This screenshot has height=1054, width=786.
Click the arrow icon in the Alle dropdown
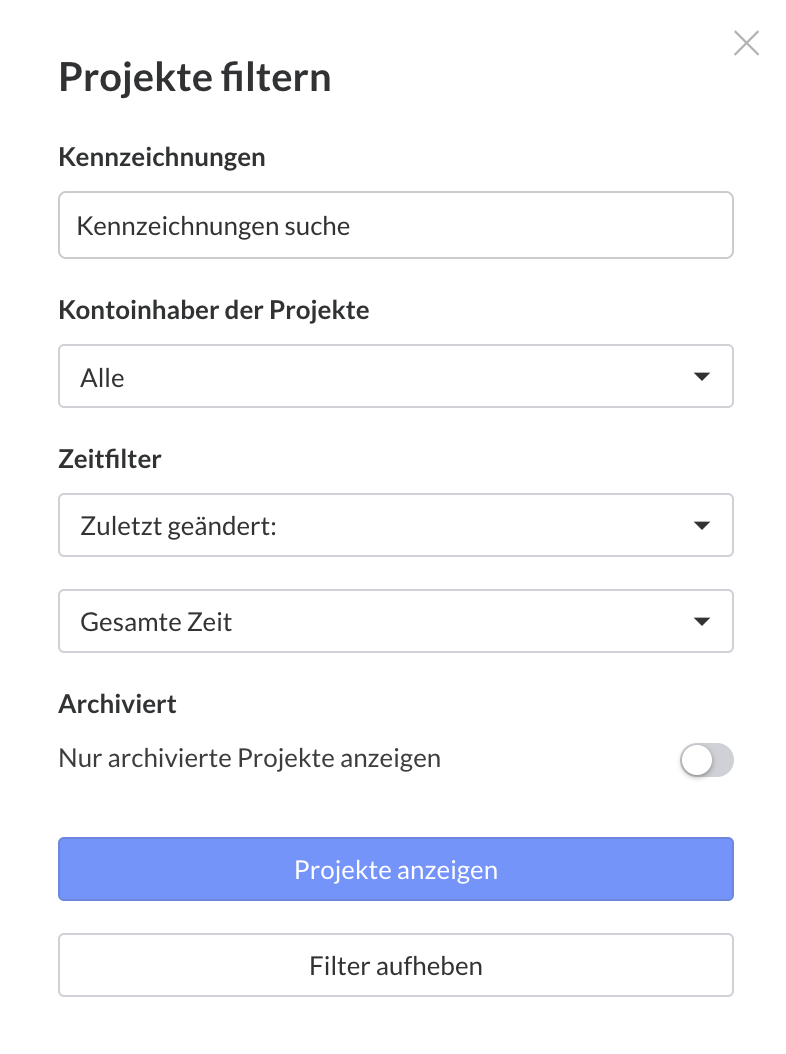702,377
